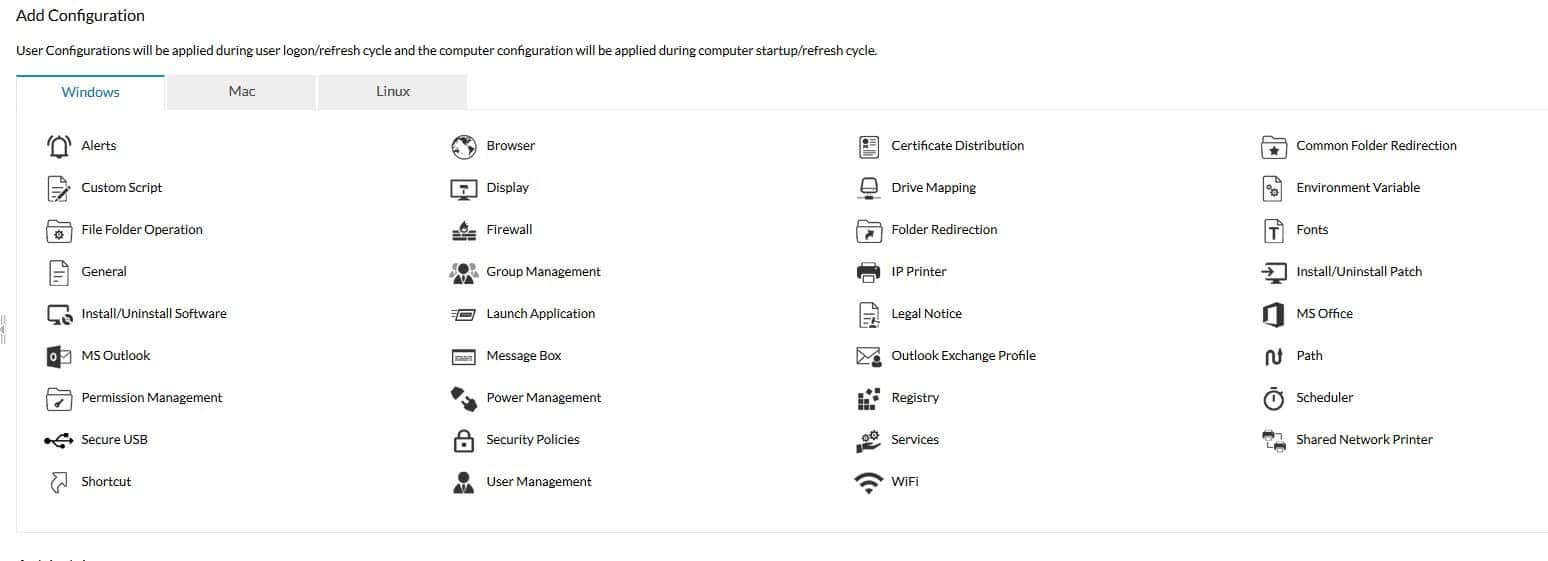Image resolution: width=1548 pixels, height=561 pixels.
Task: Open the Security Policies lock icon
Action: point(464,440)
